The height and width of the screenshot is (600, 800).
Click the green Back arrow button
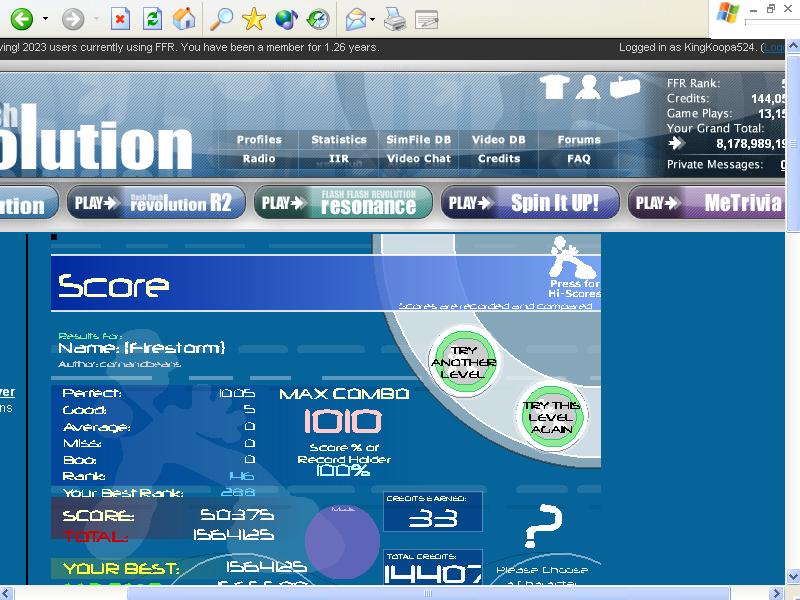point(22,20)
